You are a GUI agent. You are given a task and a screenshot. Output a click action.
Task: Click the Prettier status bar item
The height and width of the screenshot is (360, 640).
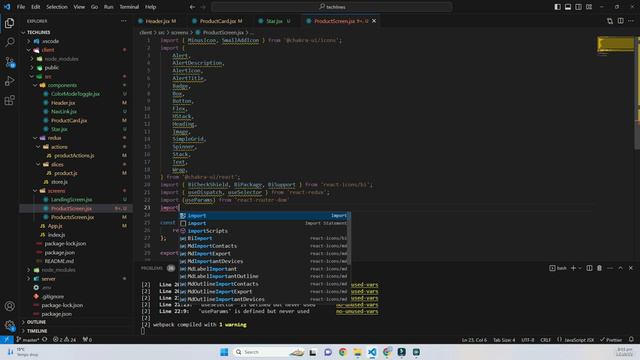click(611, 340)
